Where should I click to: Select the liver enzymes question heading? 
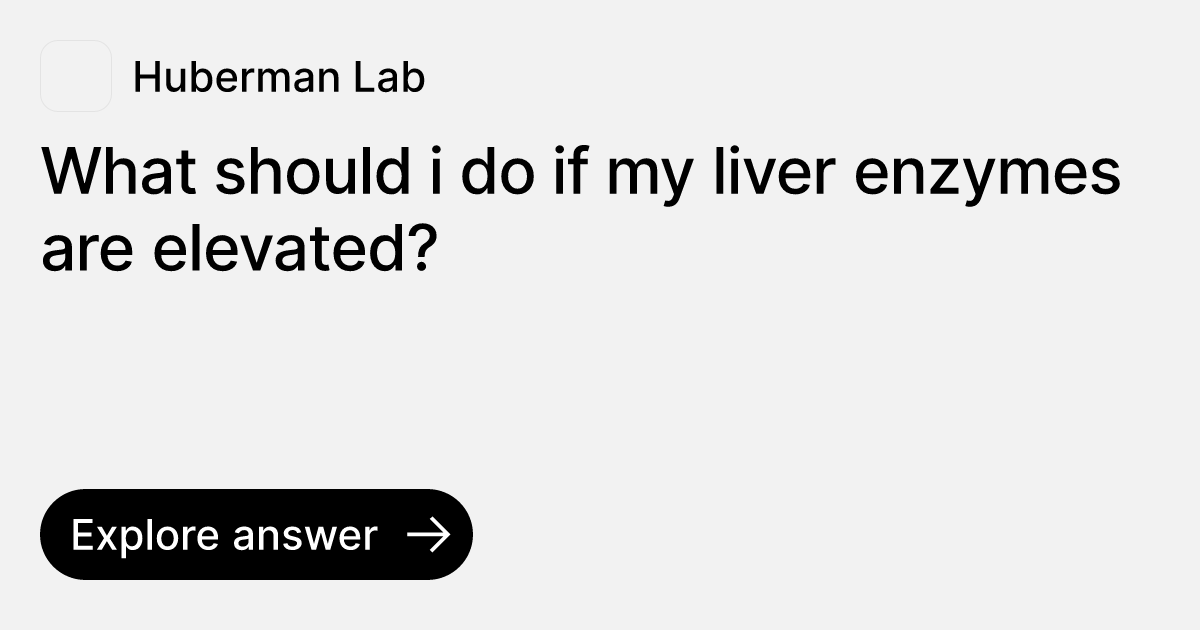pyautogui.click(x=580, y=210)
